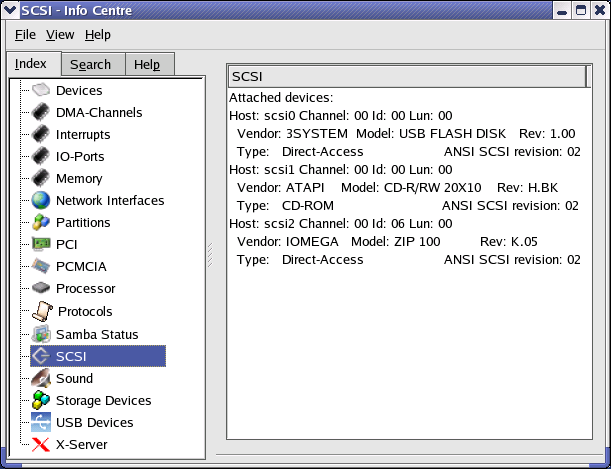The height and width of the screenshot is (469, 611).
Task: Open the Help menu in the menu bar
Action: coord(98,35)
